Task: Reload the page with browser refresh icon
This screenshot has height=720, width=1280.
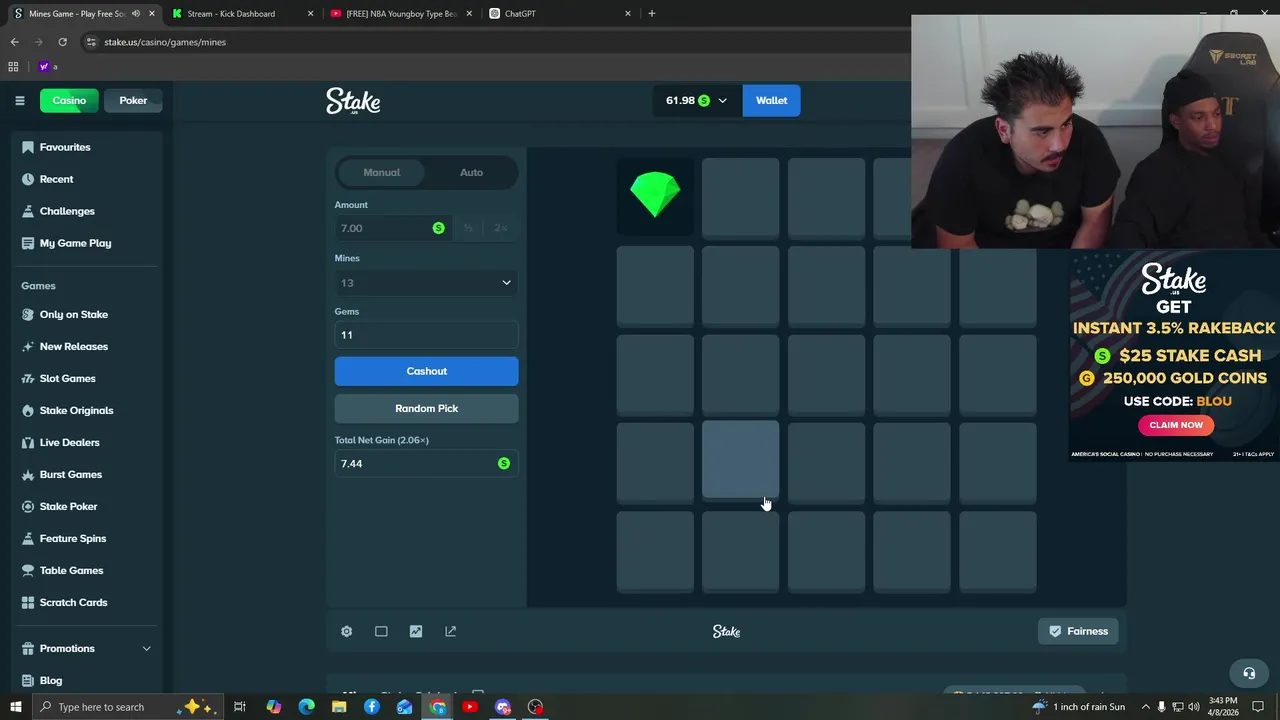Action: 62,42
